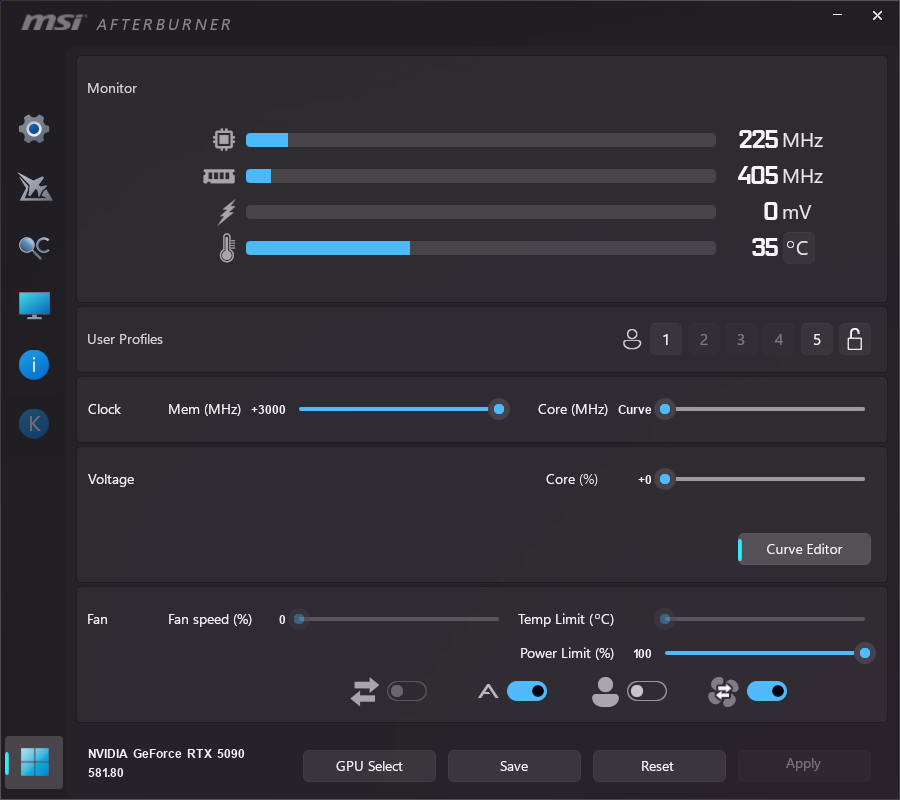The image size is (900, 800).
Task: Turn off the fan sync toggle
Action: tap(766, 691)
